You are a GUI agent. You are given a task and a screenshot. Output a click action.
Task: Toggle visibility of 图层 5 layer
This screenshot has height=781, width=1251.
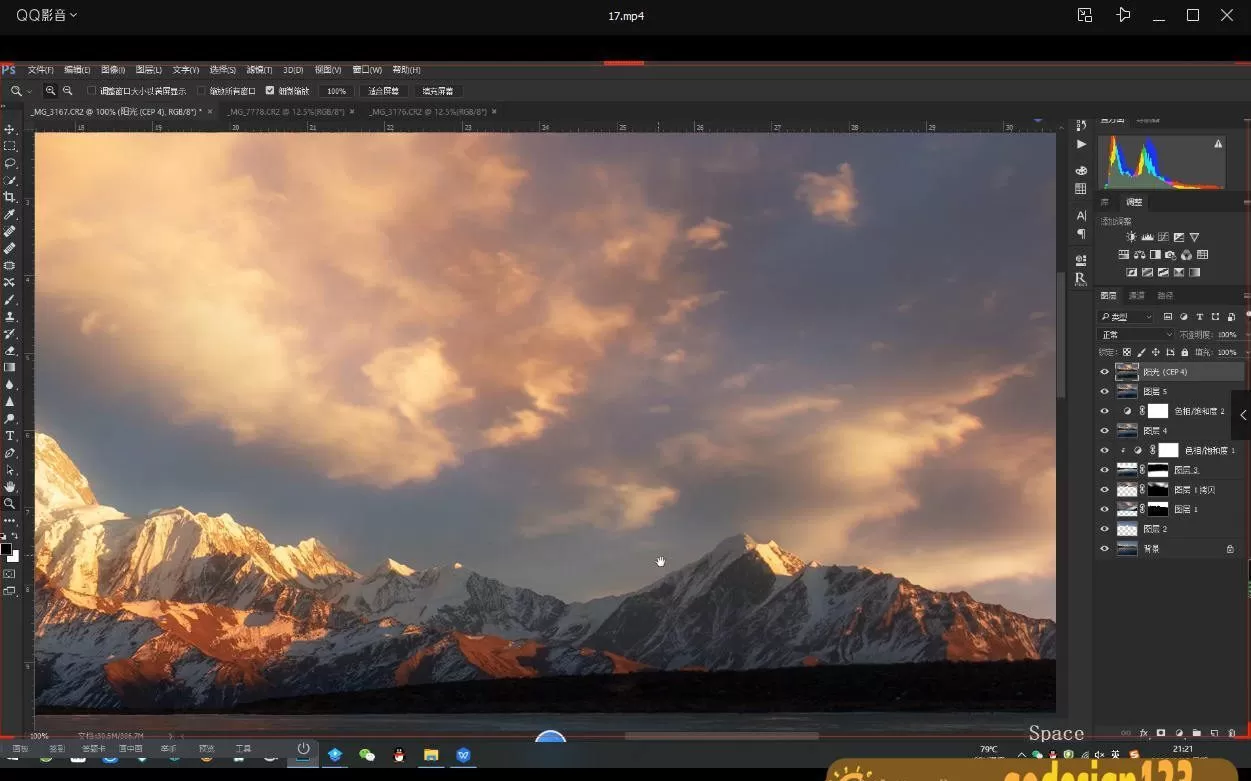(1105, 391)
